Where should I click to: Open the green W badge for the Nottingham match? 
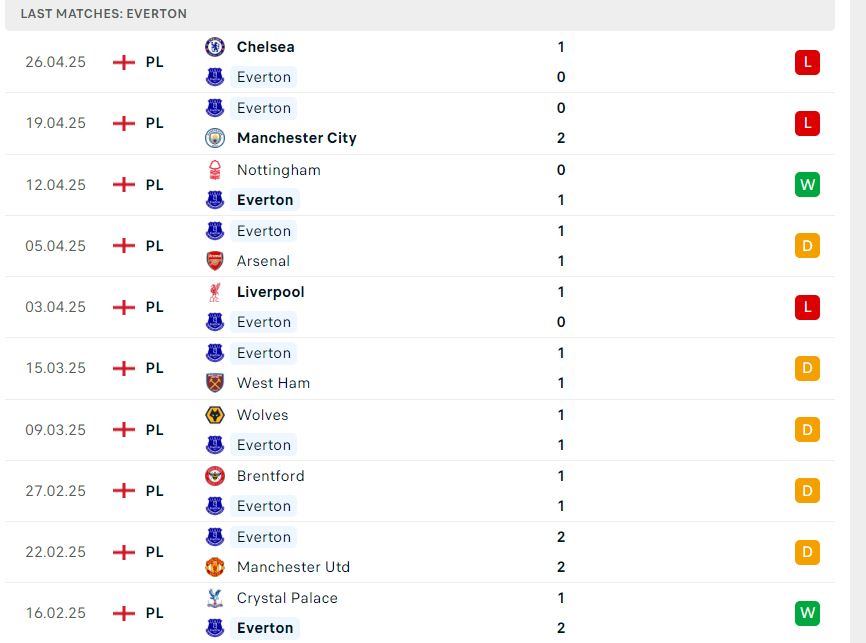pos(807,185)
